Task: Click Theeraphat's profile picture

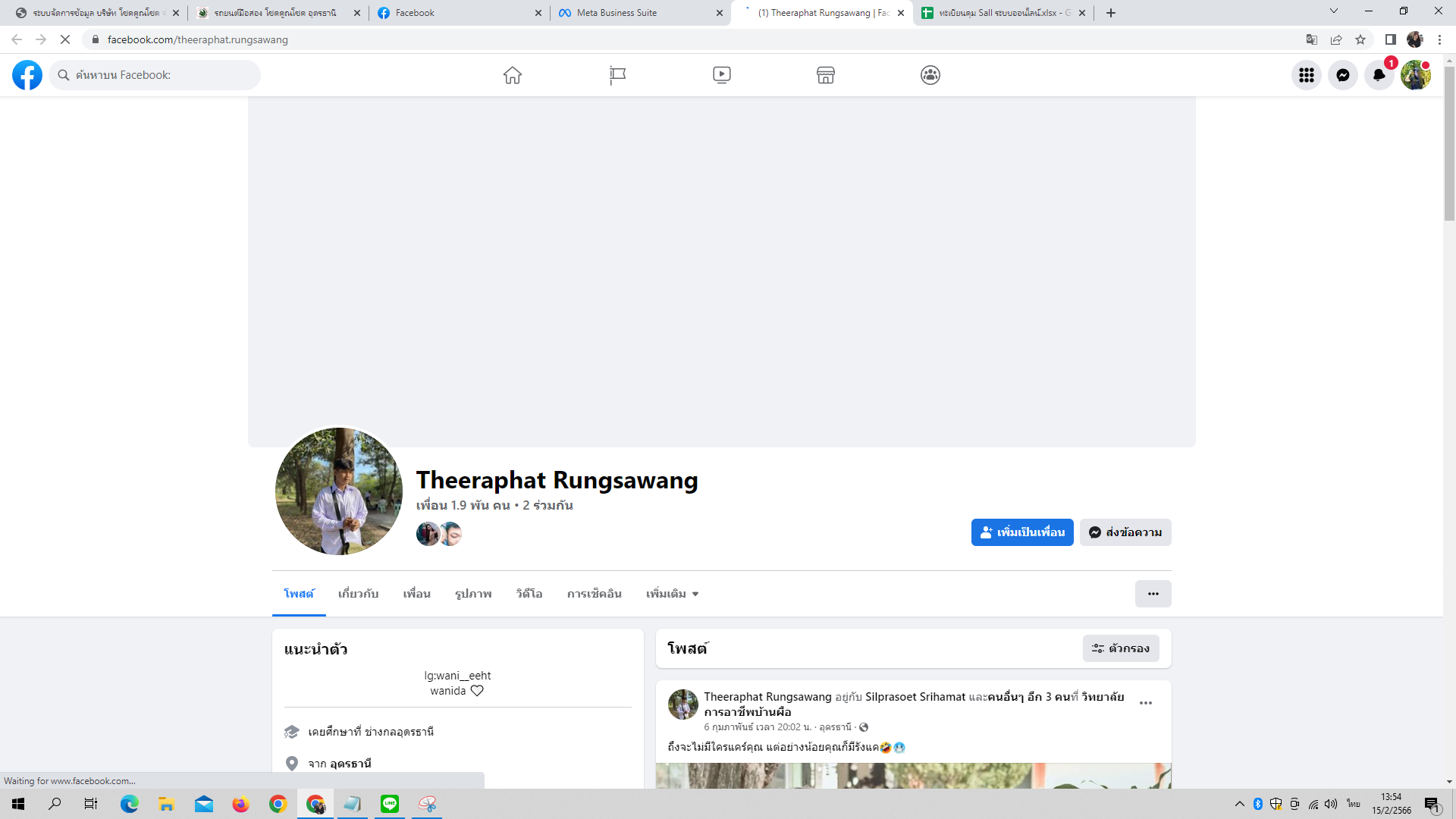Action: tap(338, 491)
